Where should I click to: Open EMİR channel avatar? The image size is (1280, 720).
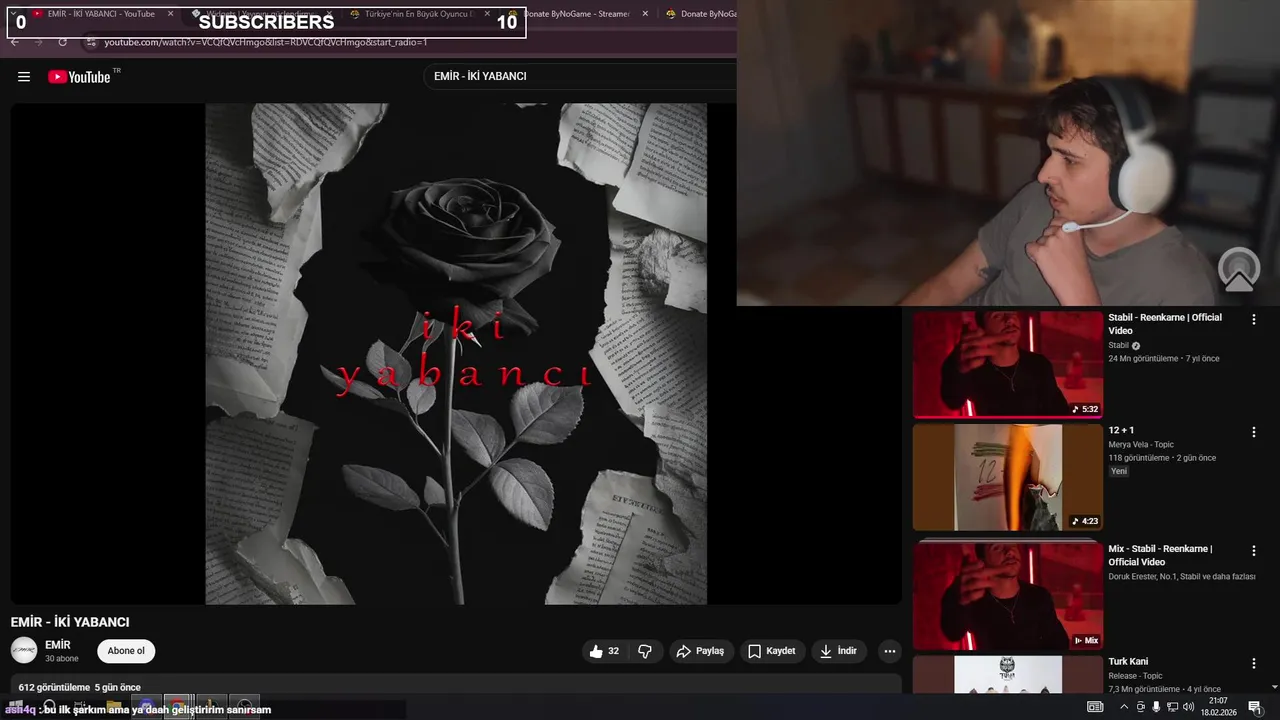coord(24,650)
